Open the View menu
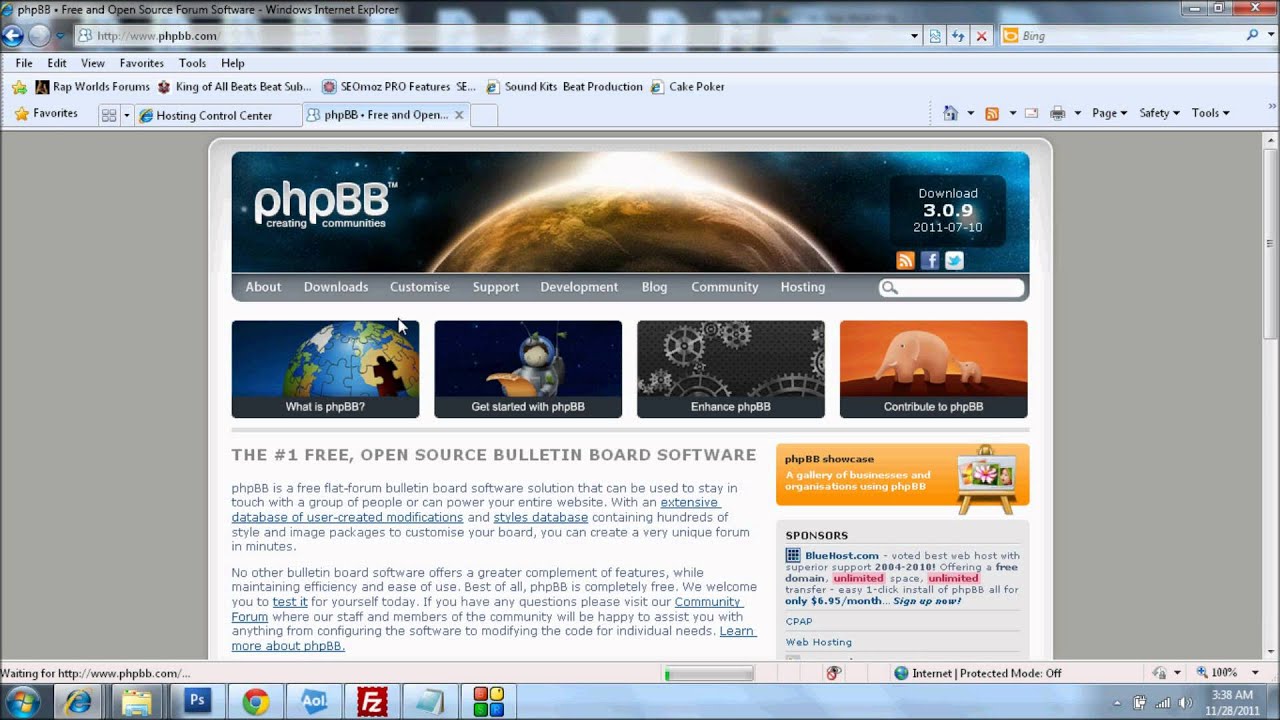 pos(93,63)
